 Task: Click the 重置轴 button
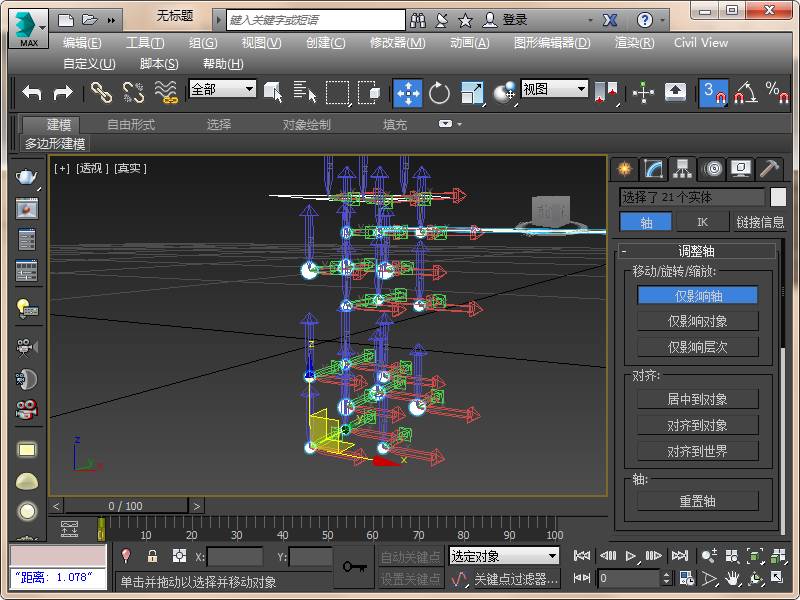(697, 501)
